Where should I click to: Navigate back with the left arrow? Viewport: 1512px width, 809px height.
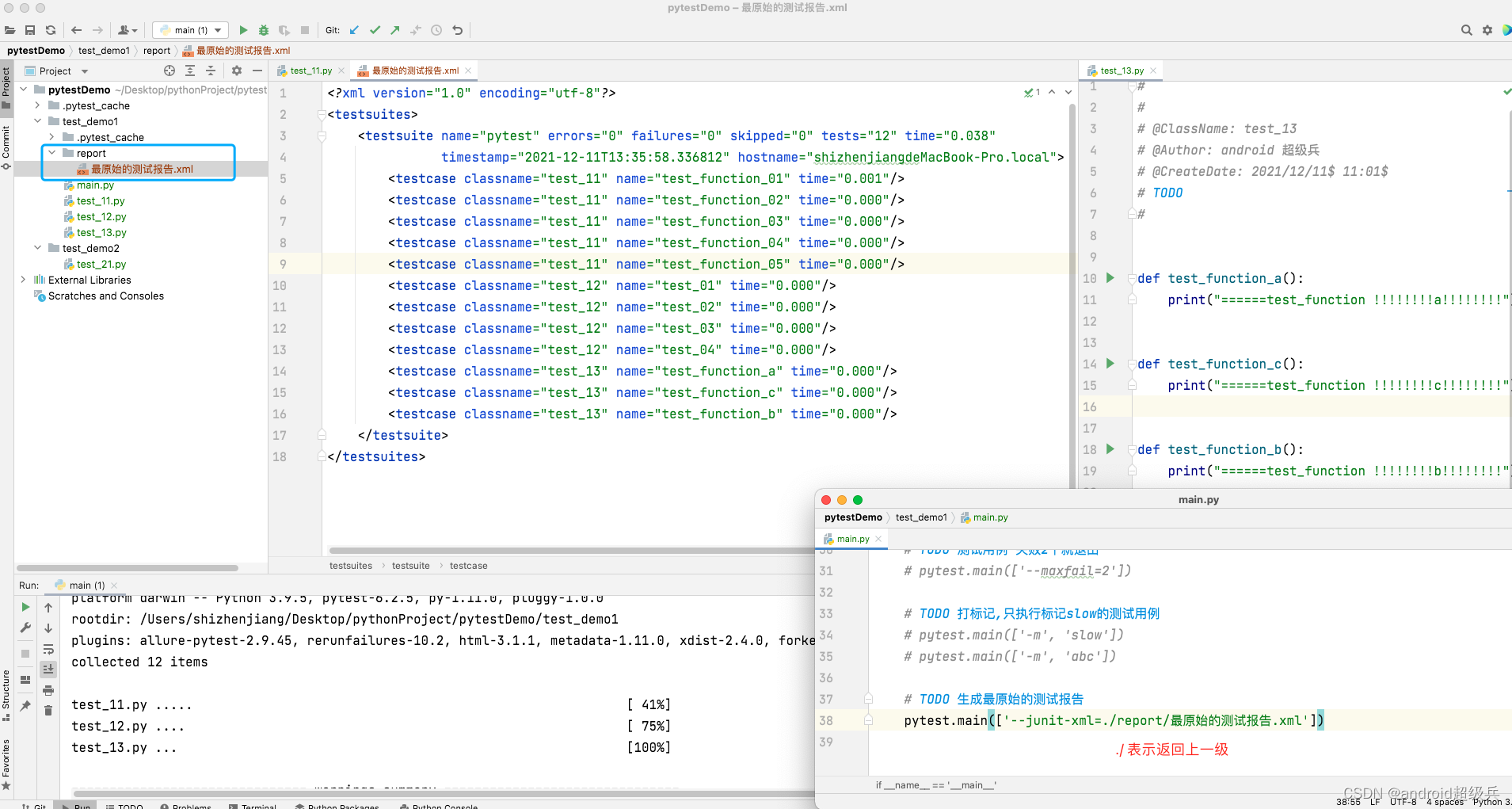[x=77, y=30]
